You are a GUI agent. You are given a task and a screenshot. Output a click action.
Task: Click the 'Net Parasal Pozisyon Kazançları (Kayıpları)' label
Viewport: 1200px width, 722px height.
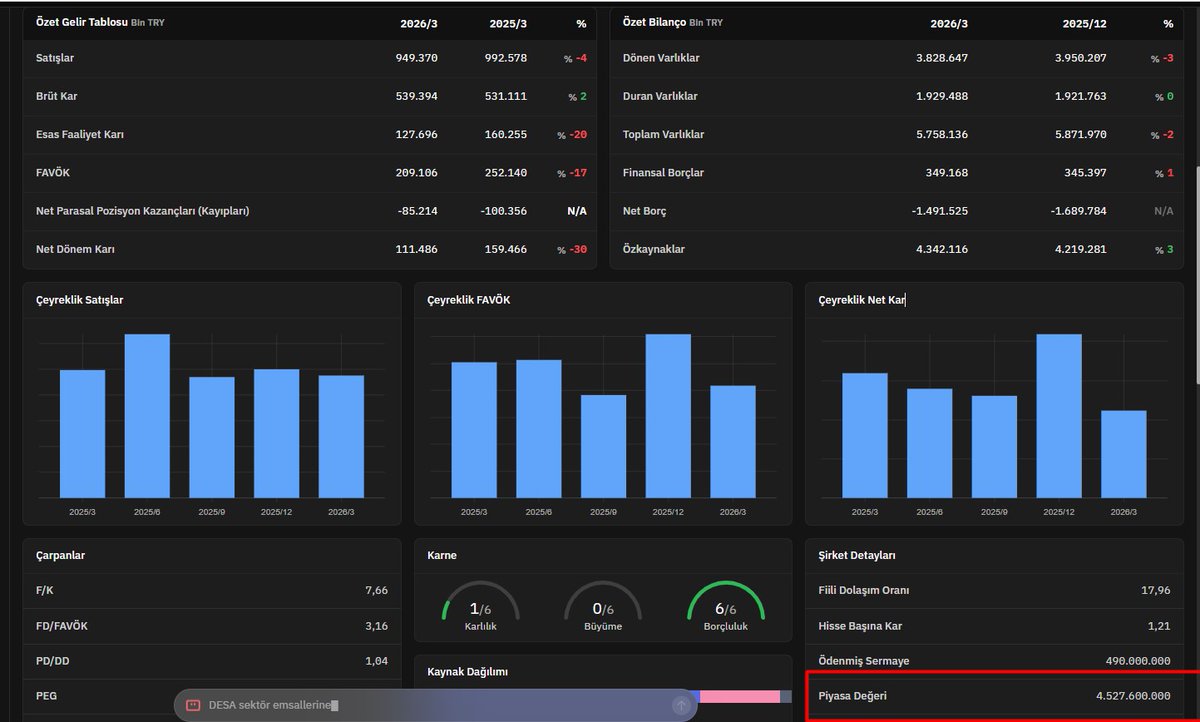pyautogui.click(x=142, y=211)
